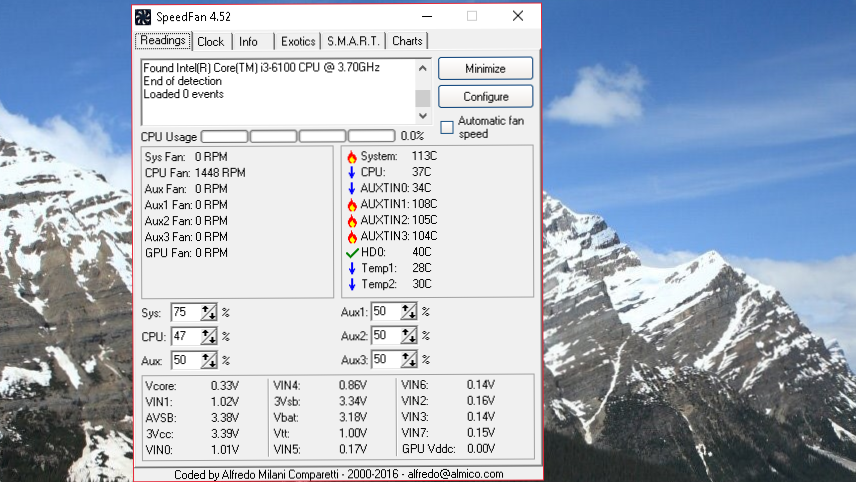Click the blue arrow icon beside Temp1
Image resolution: width=856 pixels, height=482 pixels.
pyautogui.click(x=352, y=269)
